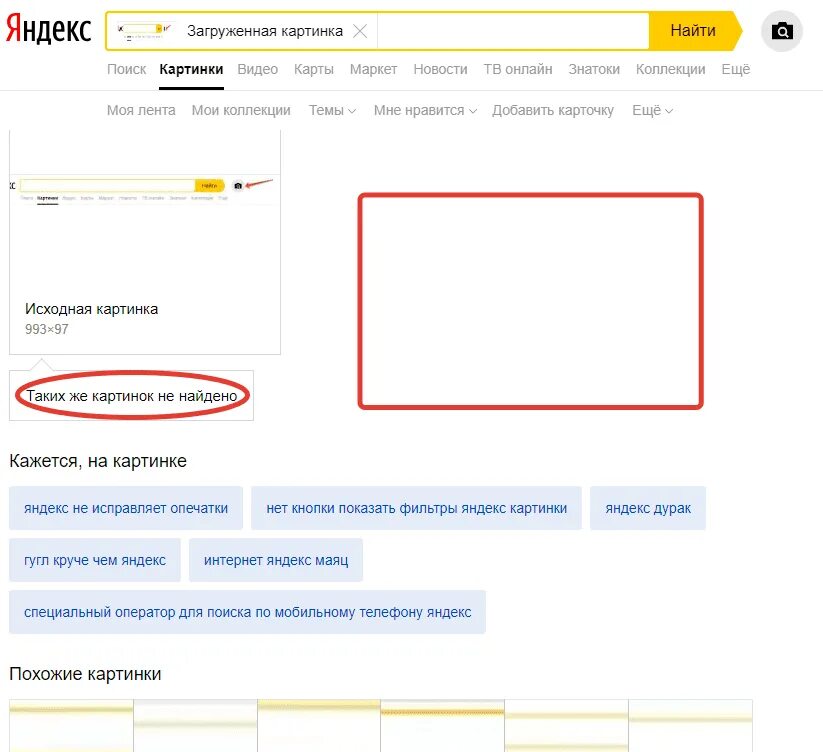Open the third similar image thumbnail
823x752 pixels.
319,726
